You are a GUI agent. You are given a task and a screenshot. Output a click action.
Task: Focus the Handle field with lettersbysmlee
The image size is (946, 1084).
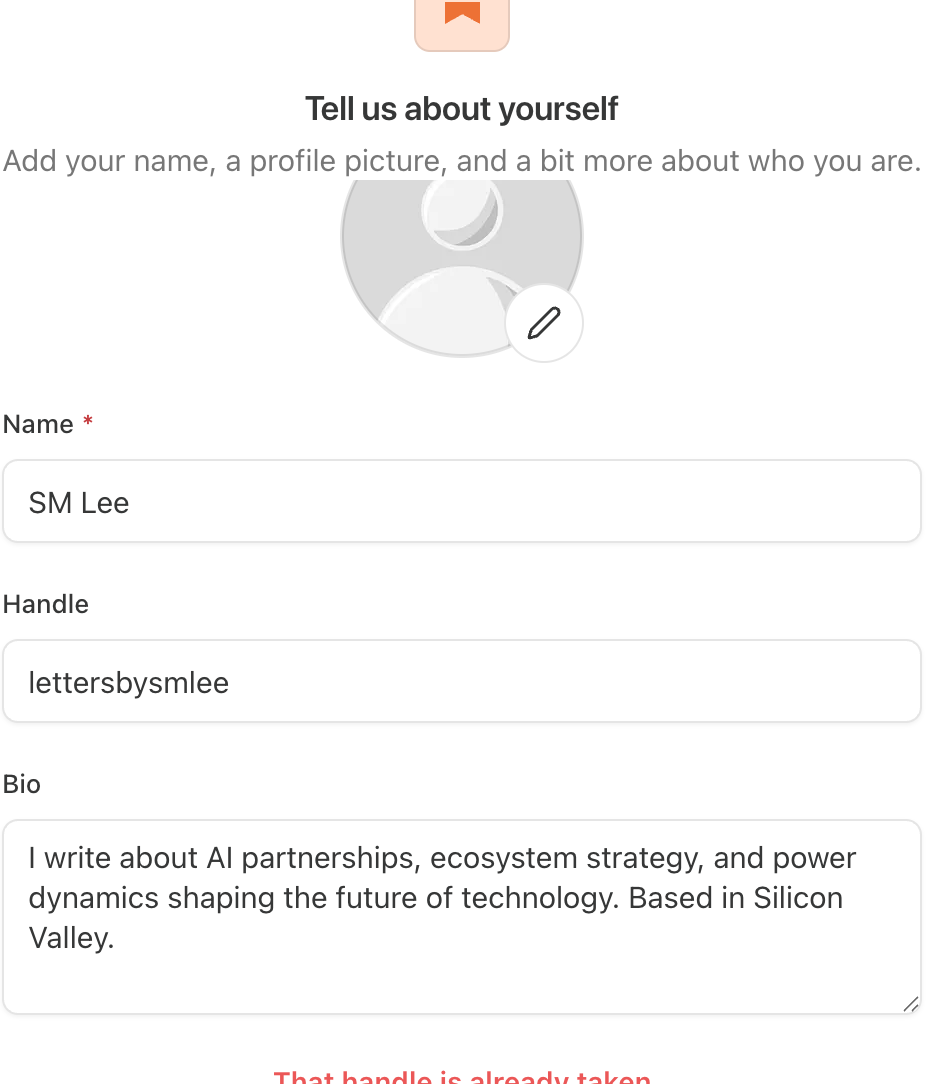462,681
